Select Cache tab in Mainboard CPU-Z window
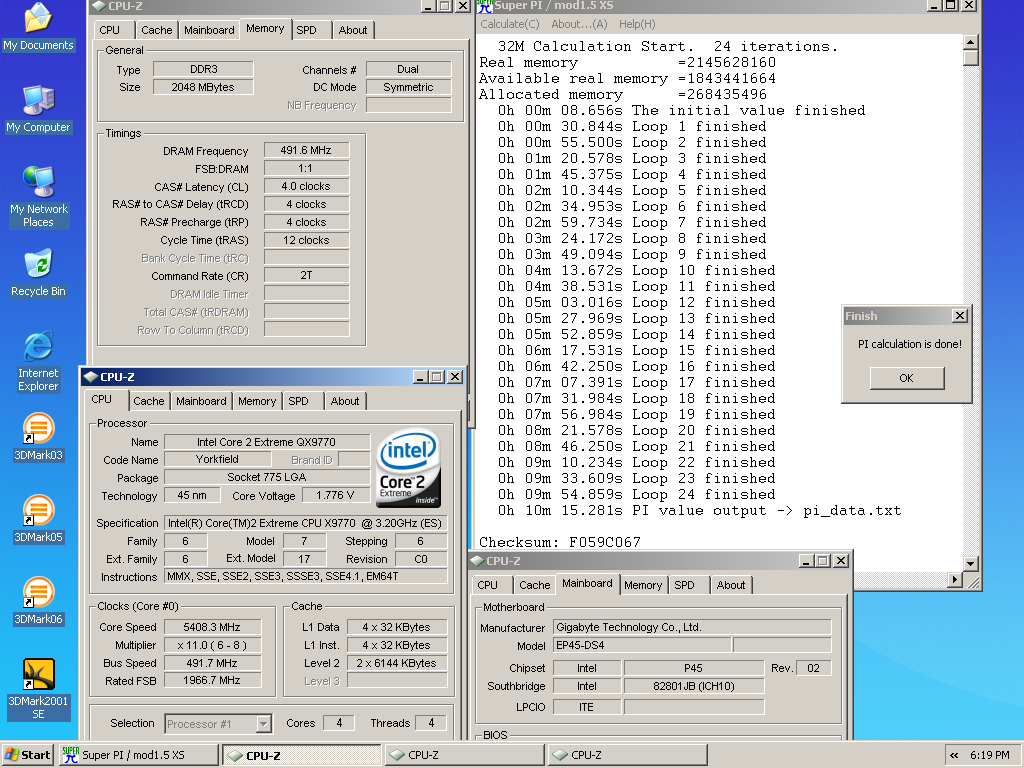1024x768 pixels. pos(535,585)
